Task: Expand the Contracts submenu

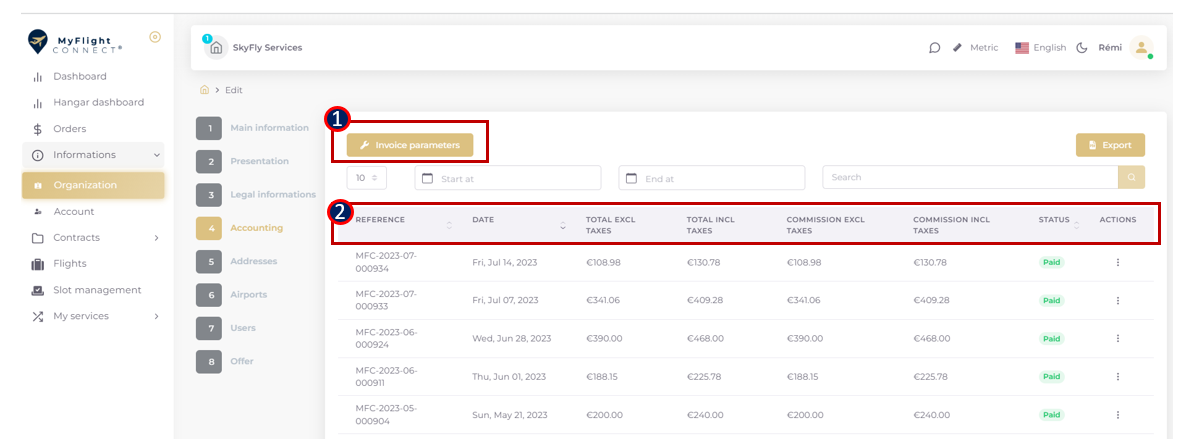Action: 93,238
